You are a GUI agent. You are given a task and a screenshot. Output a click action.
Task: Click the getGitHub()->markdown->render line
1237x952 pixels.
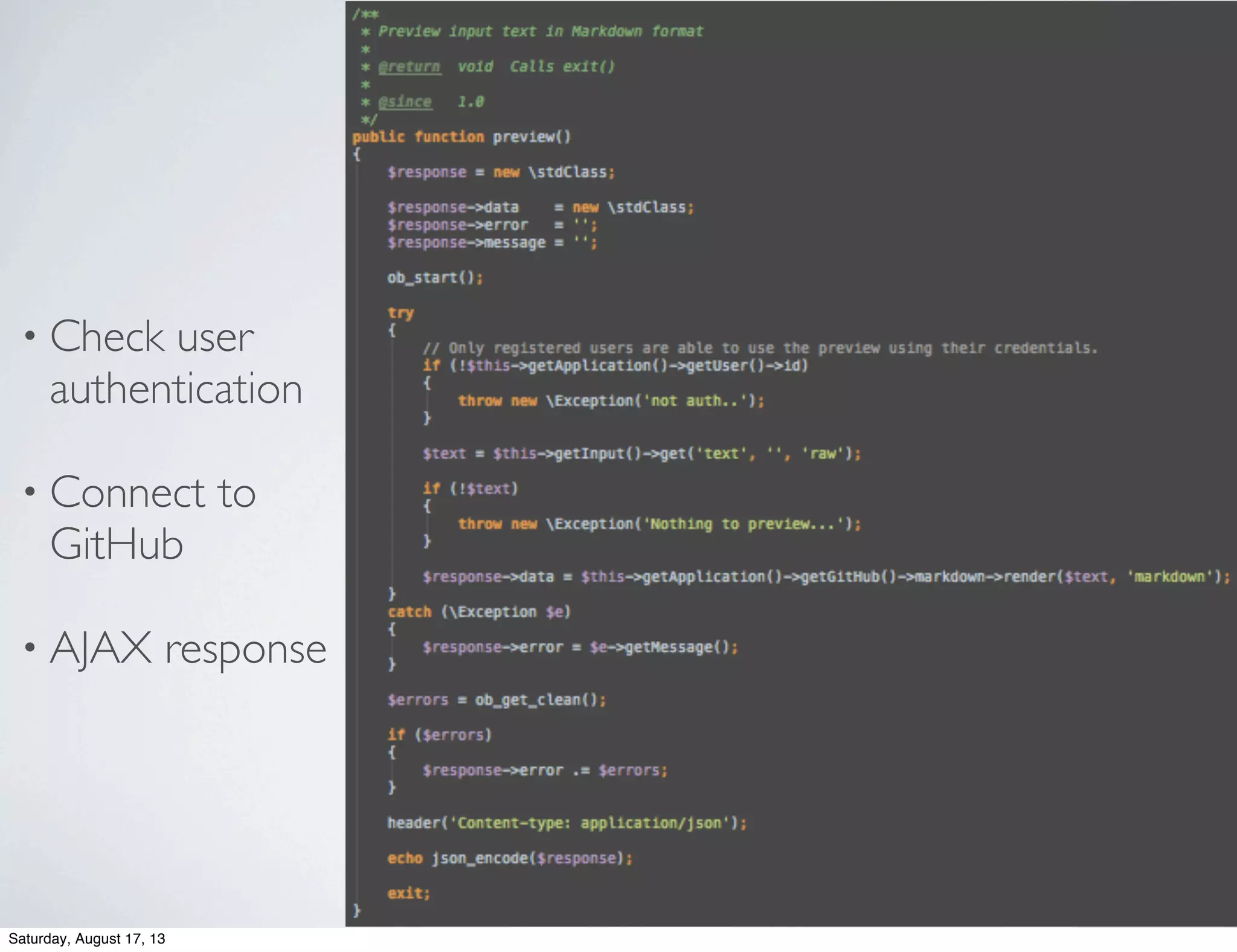click(826, 577)
